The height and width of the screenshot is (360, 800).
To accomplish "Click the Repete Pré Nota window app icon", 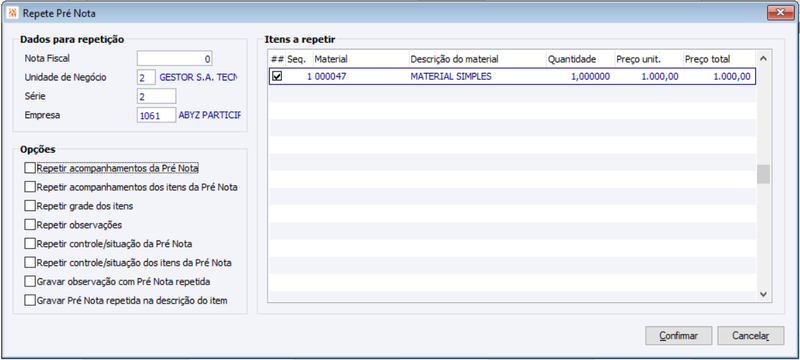I will click(13, 13).
